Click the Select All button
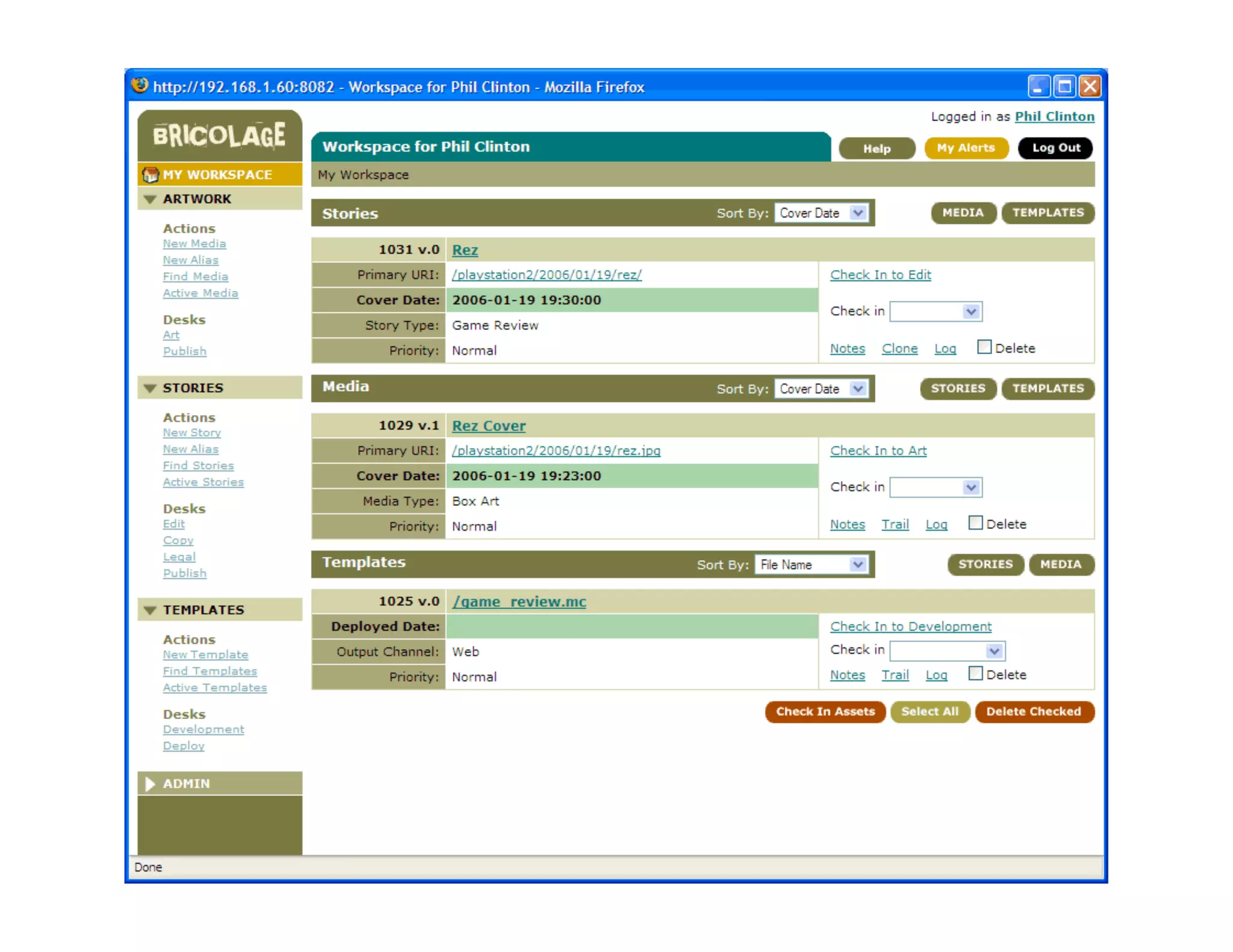Viewport: 1233px width, 952px height. click(x=930, y=712)
